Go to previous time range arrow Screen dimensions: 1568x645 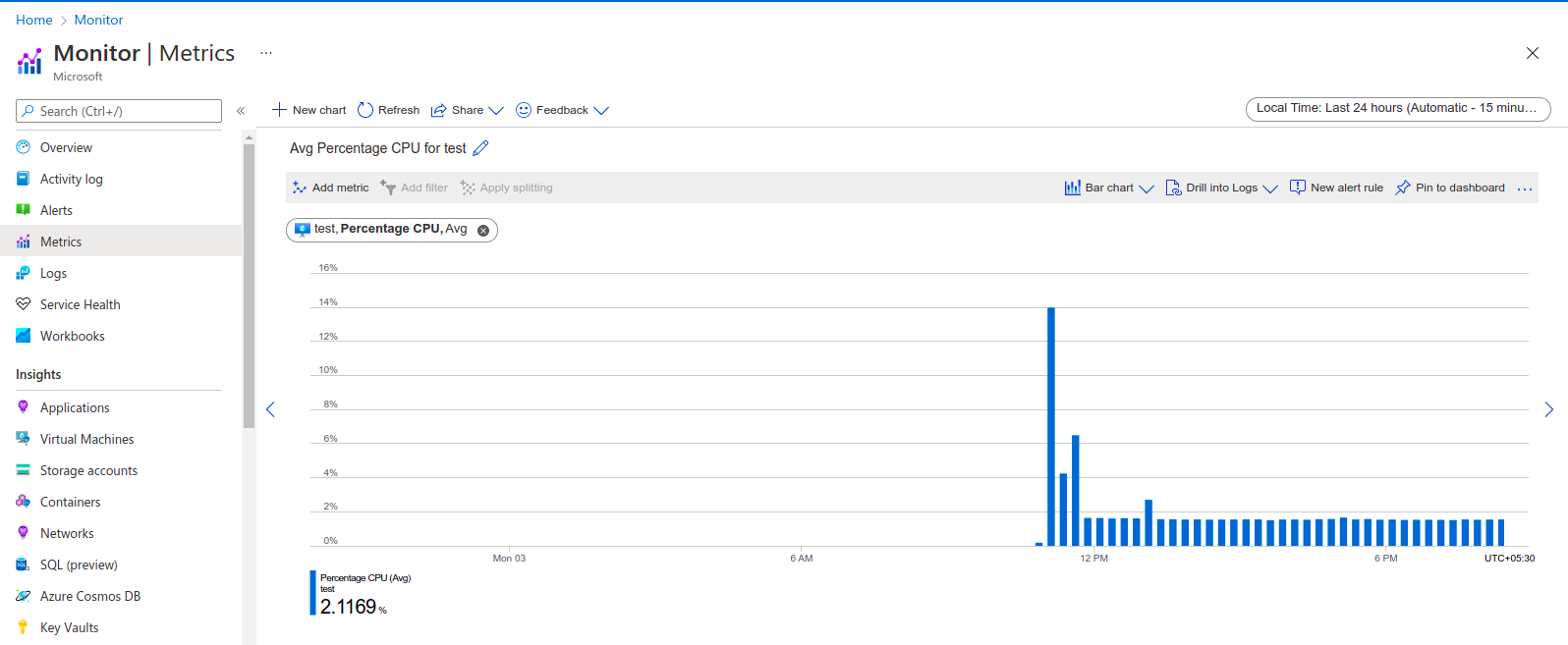click(x=270, y=409)
